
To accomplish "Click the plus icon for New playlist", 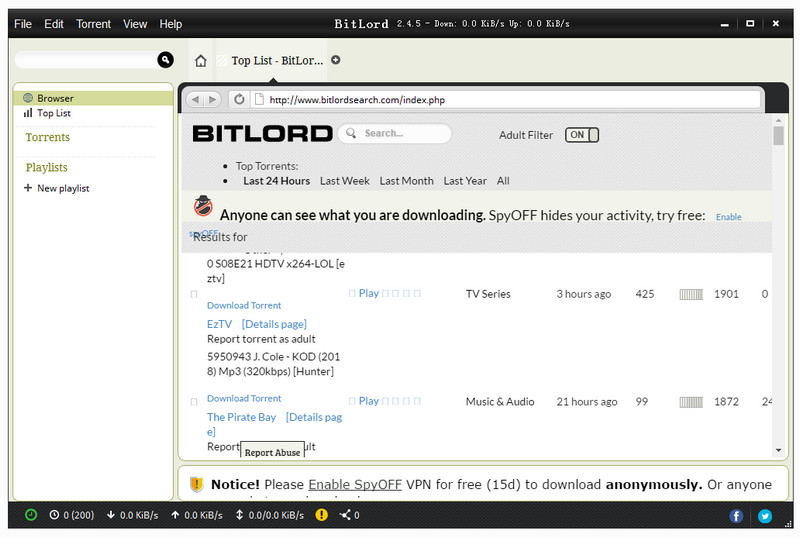I will point(28,188).
